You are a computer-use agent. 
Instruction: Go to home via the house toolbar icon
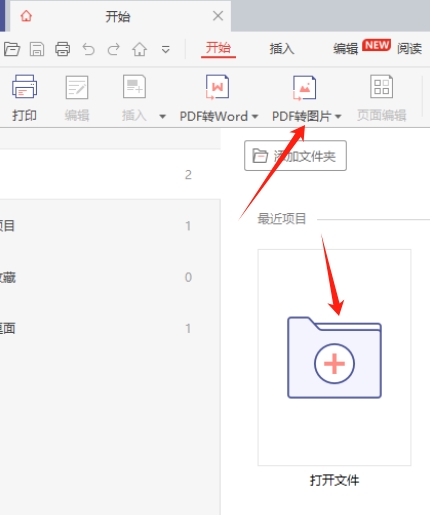point(140,49)
